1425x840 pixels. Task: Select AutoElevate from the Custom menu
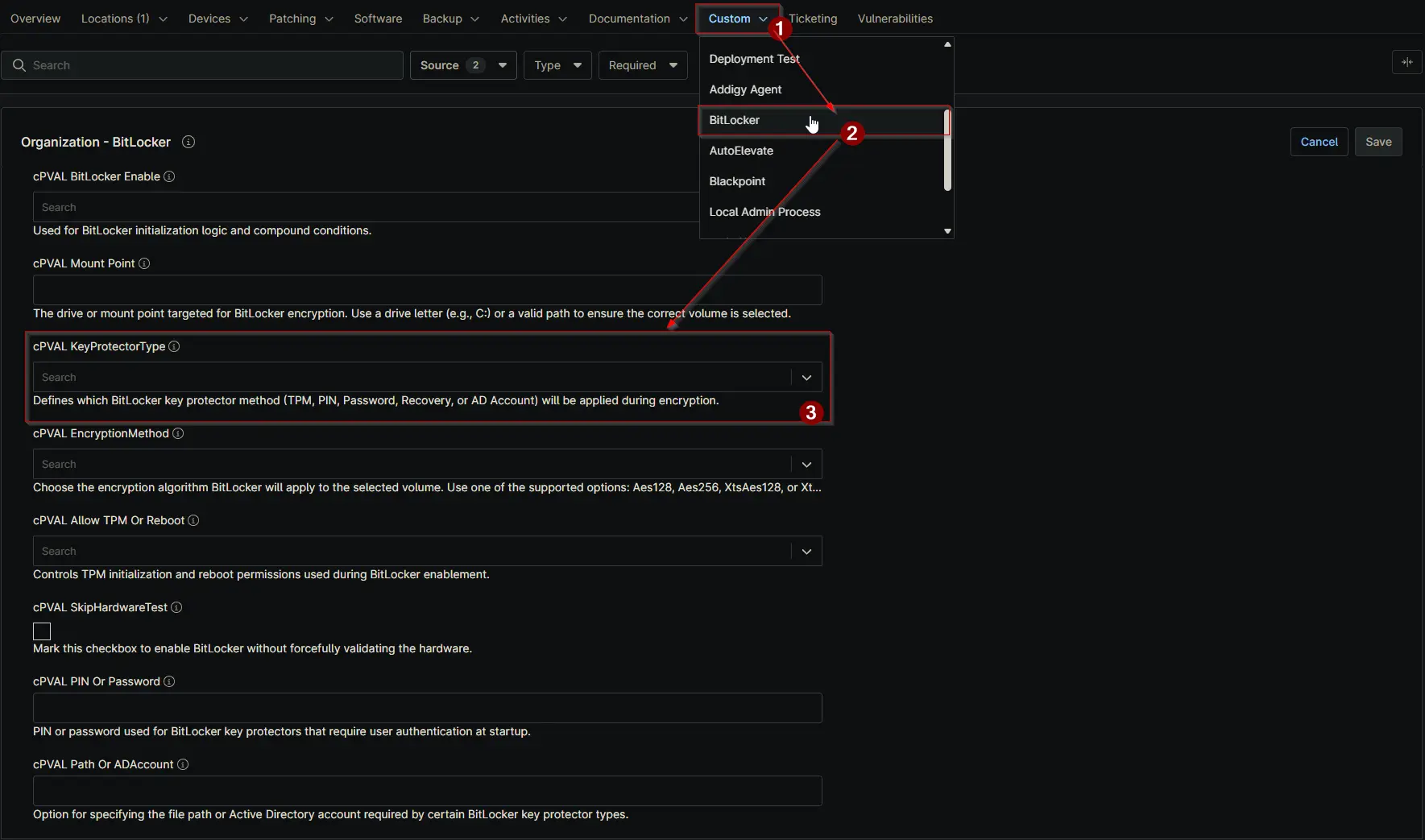pos(741,151)
